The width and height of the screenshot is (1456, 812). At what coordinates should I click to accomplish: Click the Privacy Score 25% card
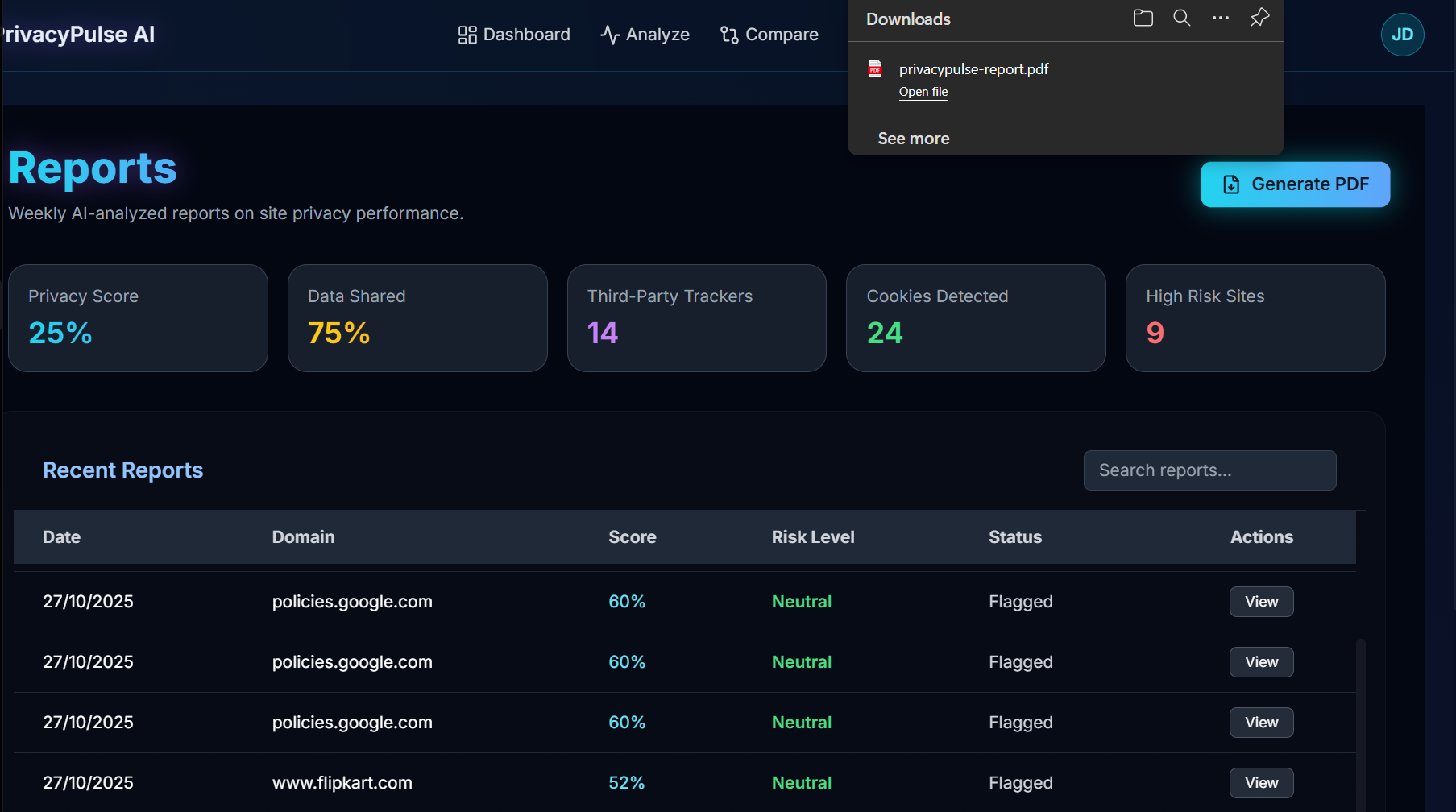coord(138,318)
